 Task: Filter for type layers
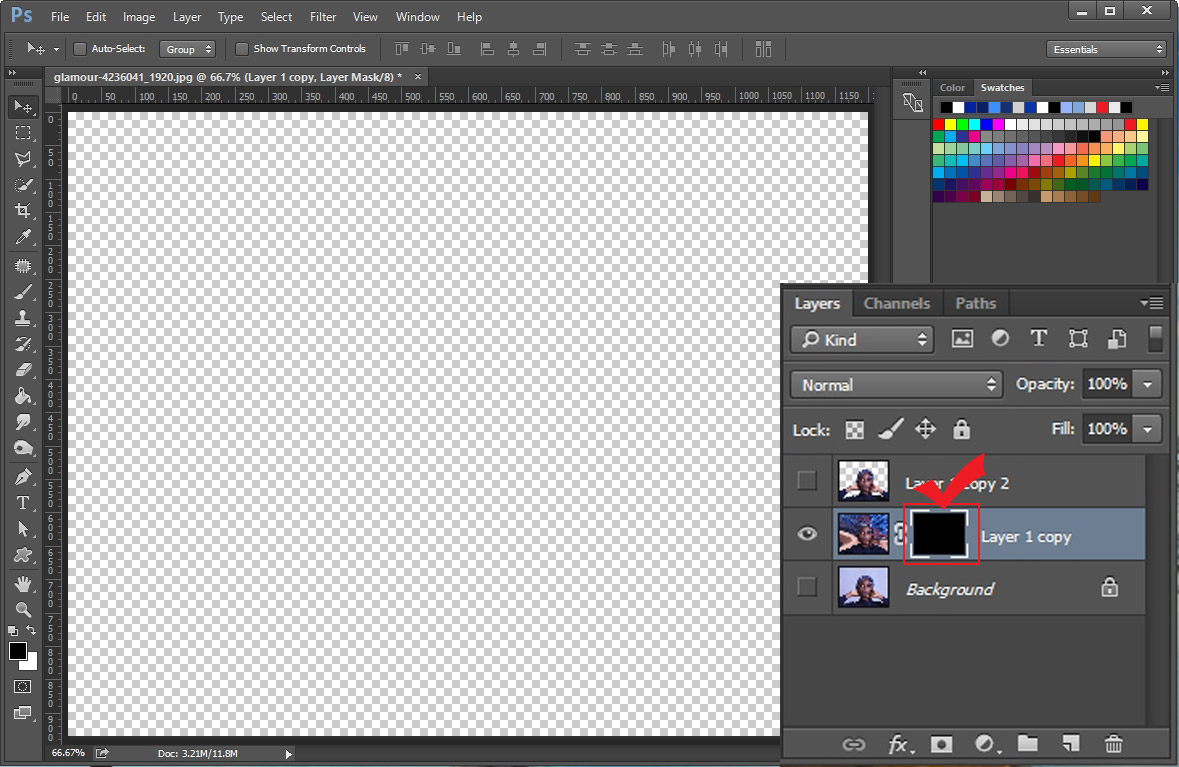[1038, 338]
